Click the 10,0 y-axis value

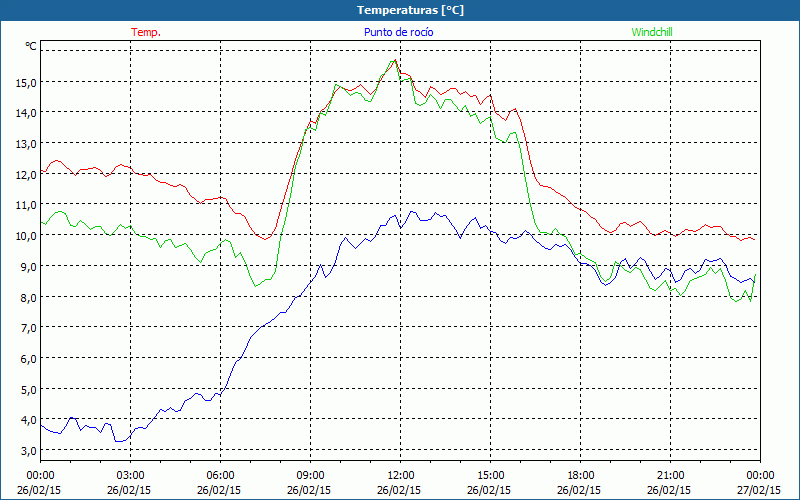(x=27, y=236)
